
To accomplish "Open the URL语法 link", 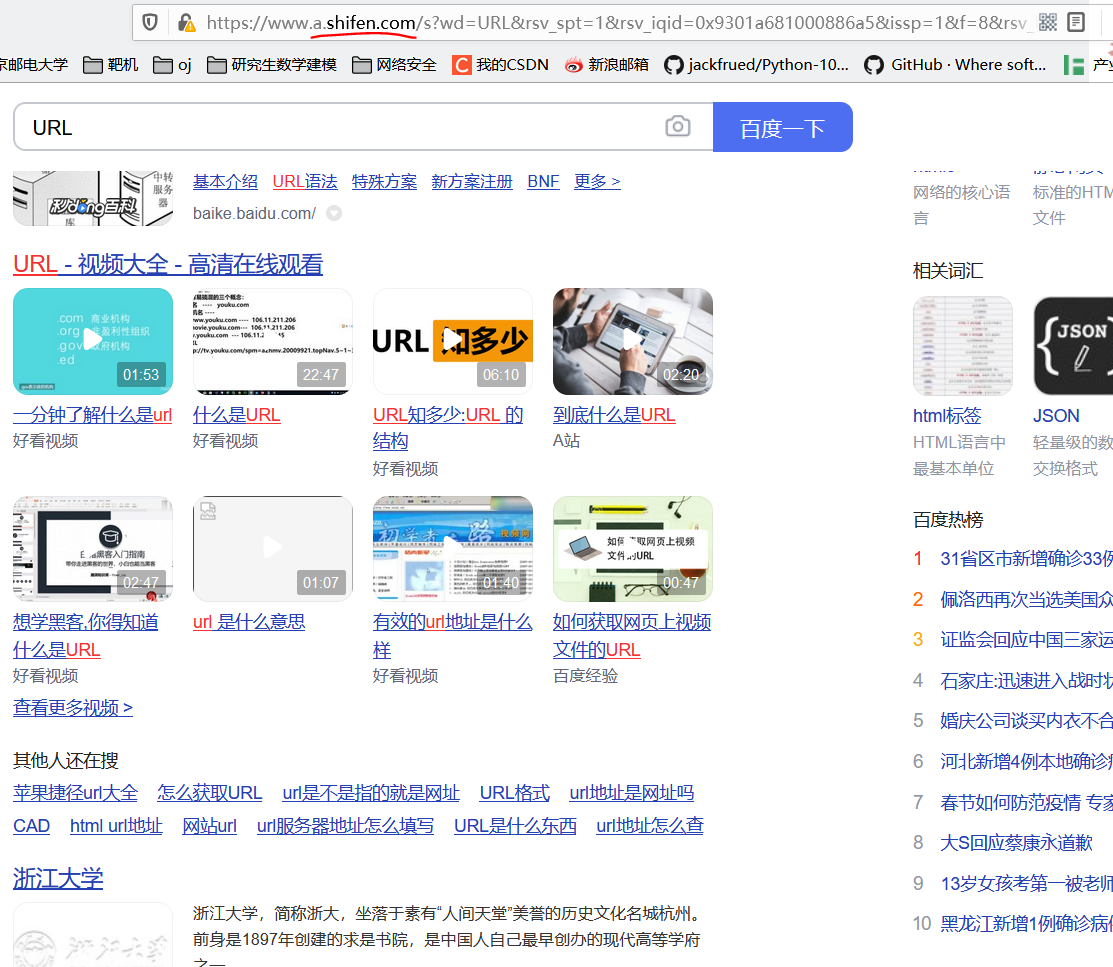I will tap(305, 182).
